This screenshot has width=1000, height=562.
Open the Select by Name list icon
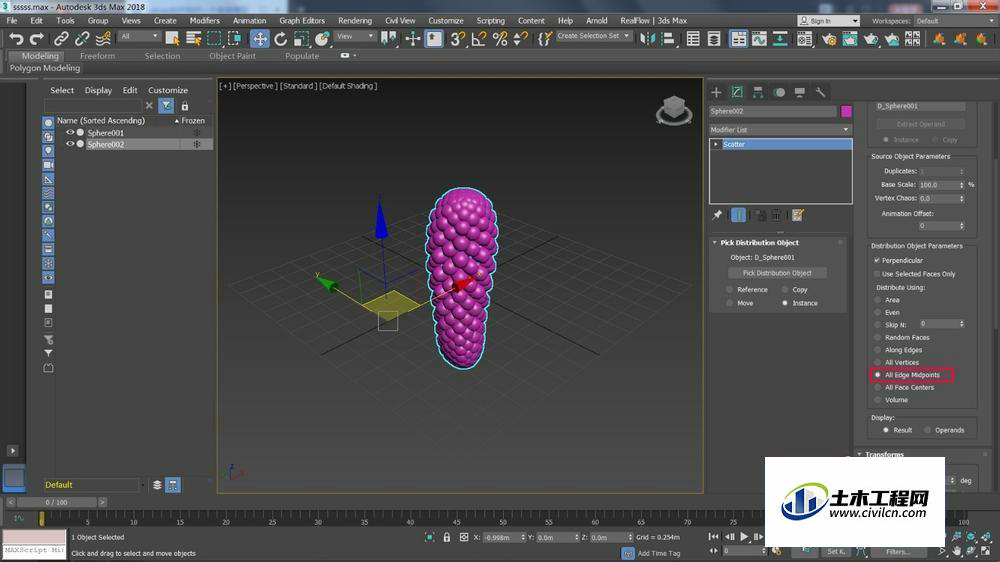pos(193,39)
